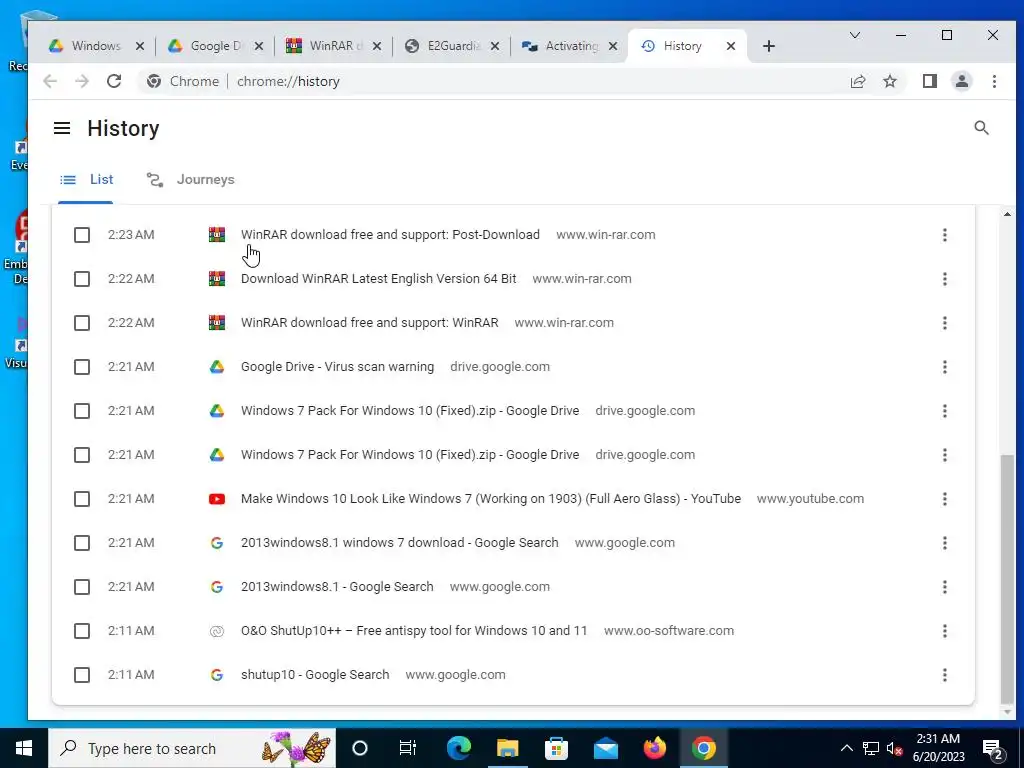1024x768 pixels.
Task: Select the WinRAR Post-Download entry checkbox
Action: [x=82, y=235]
